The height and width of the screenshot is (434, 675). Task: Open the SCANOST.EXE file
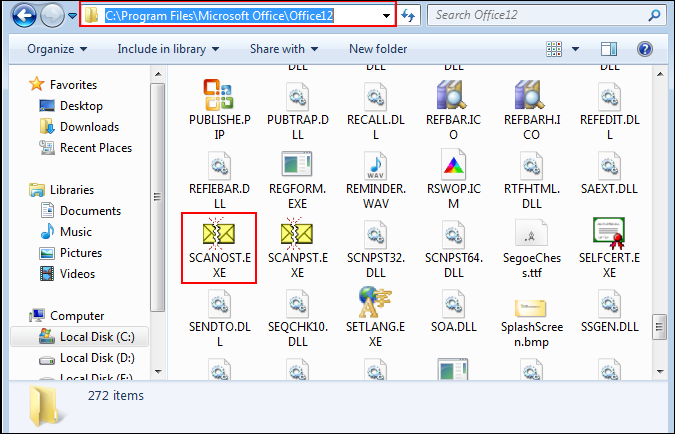tap(219, 248)
